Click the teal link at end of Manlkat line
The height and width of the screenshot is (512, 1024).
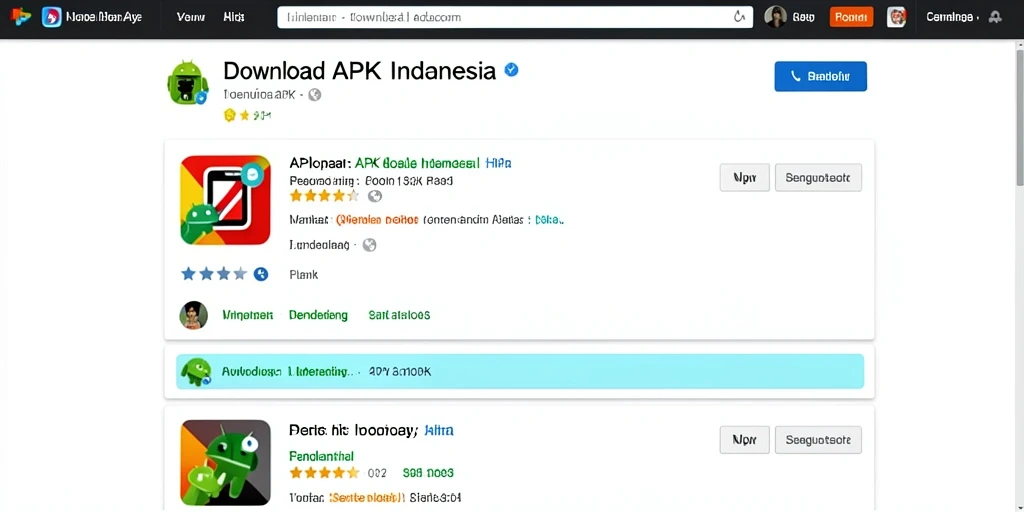click(x=549, y=221)
